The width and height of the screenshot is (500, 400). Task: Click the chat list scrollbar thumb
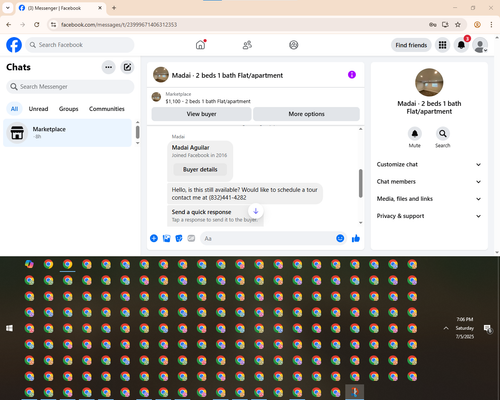137,132
